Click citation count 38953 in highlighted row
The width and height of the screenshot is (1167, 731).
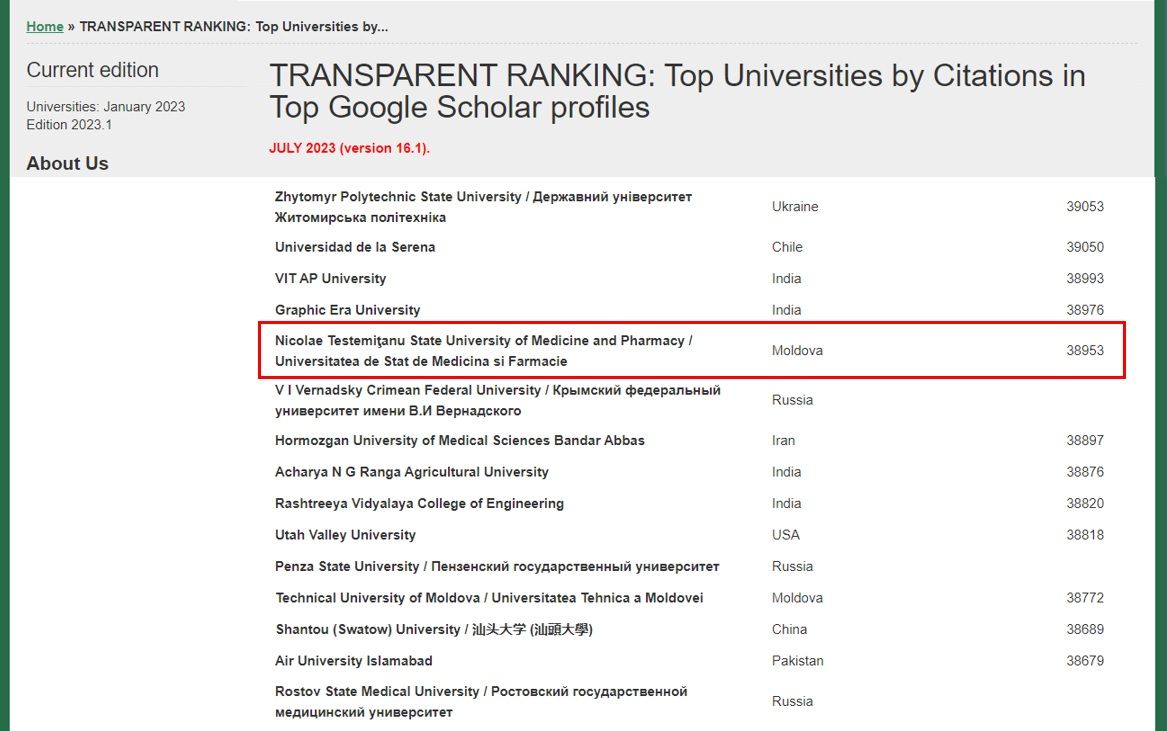coord(1084,351)
